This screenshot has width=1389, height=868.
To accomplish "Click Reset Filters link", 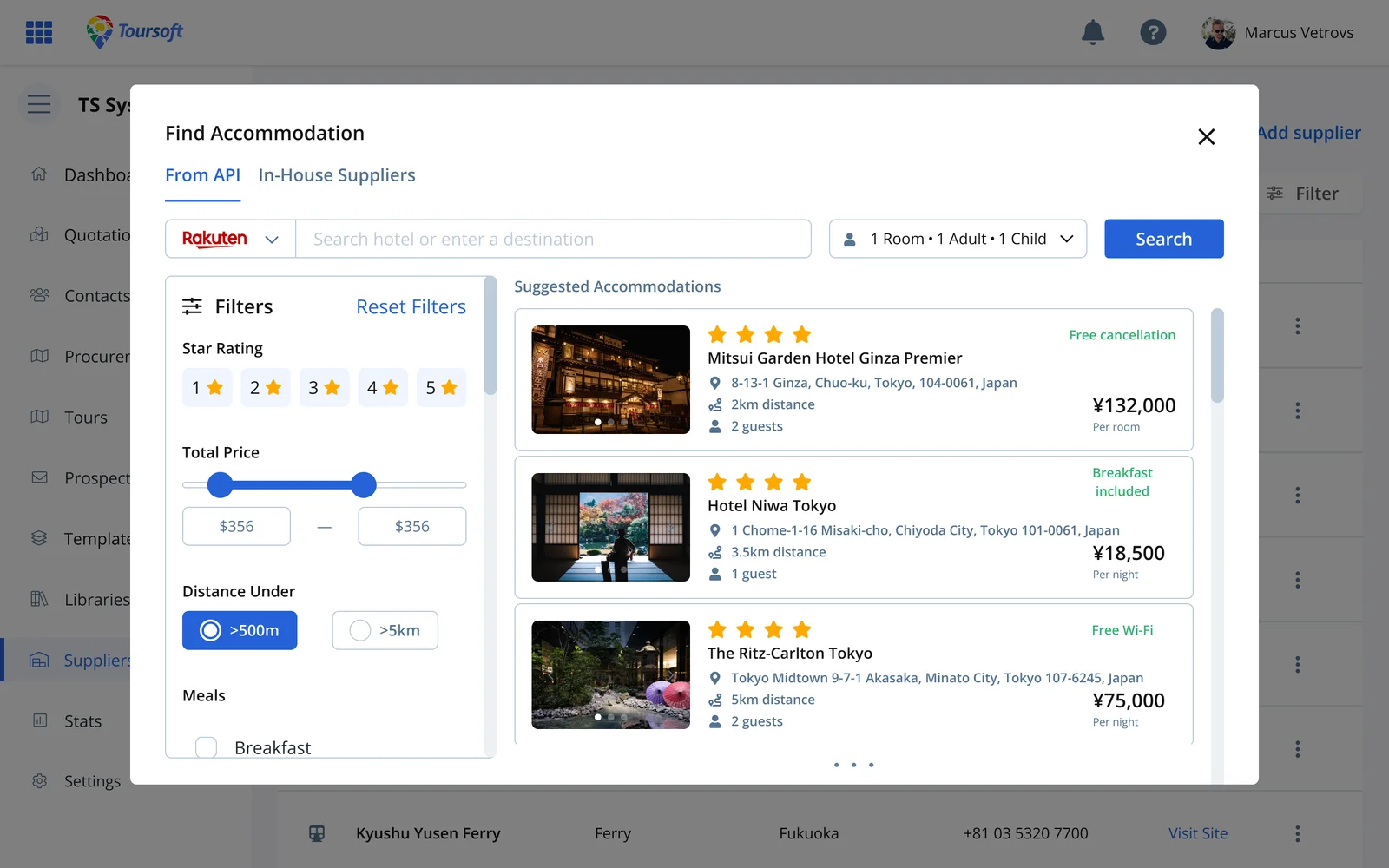I will (x=411, y=306).
